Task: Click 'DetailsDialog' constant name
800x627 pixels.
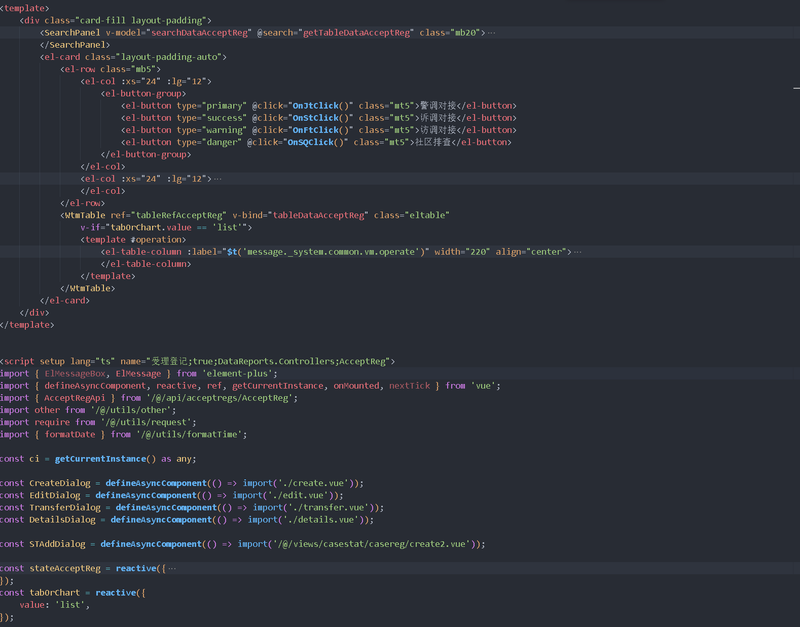Action: click(62, 520)
